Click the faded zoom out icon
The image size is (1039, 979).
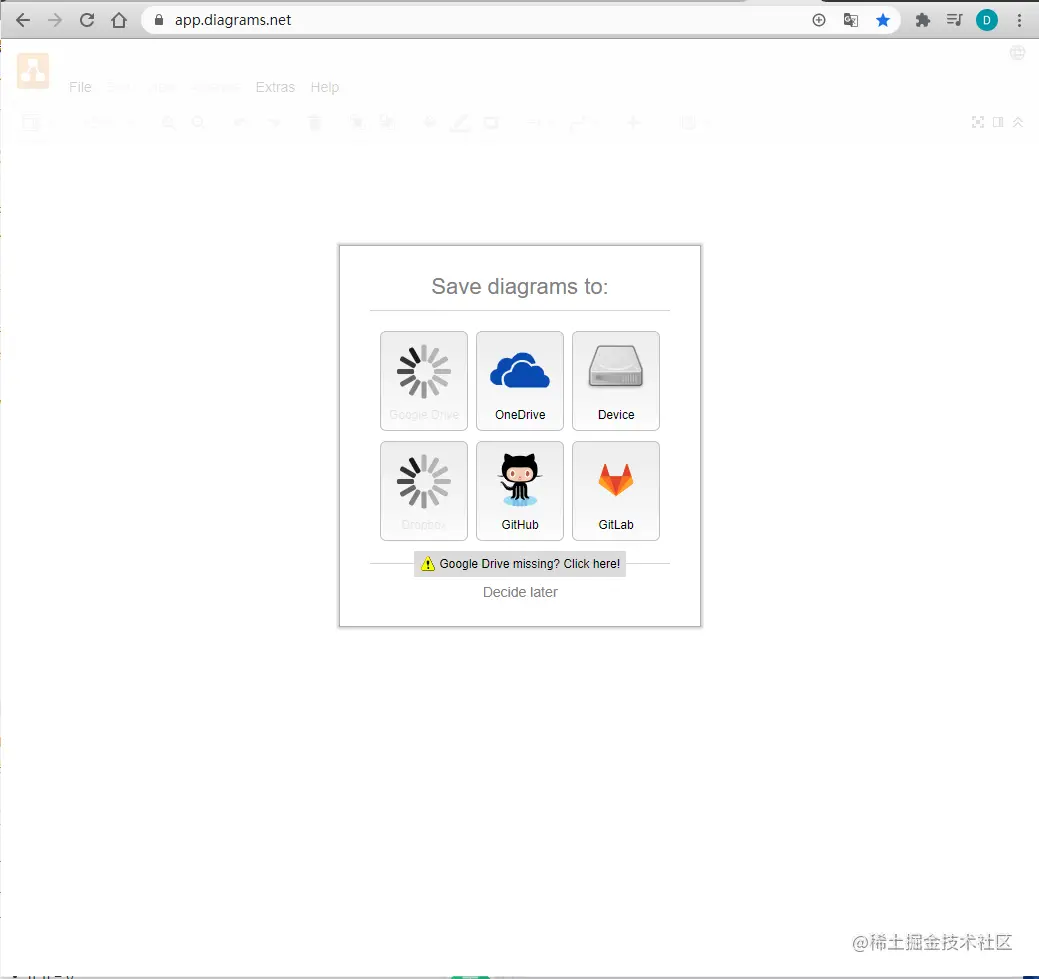click(x=198, y=122)
